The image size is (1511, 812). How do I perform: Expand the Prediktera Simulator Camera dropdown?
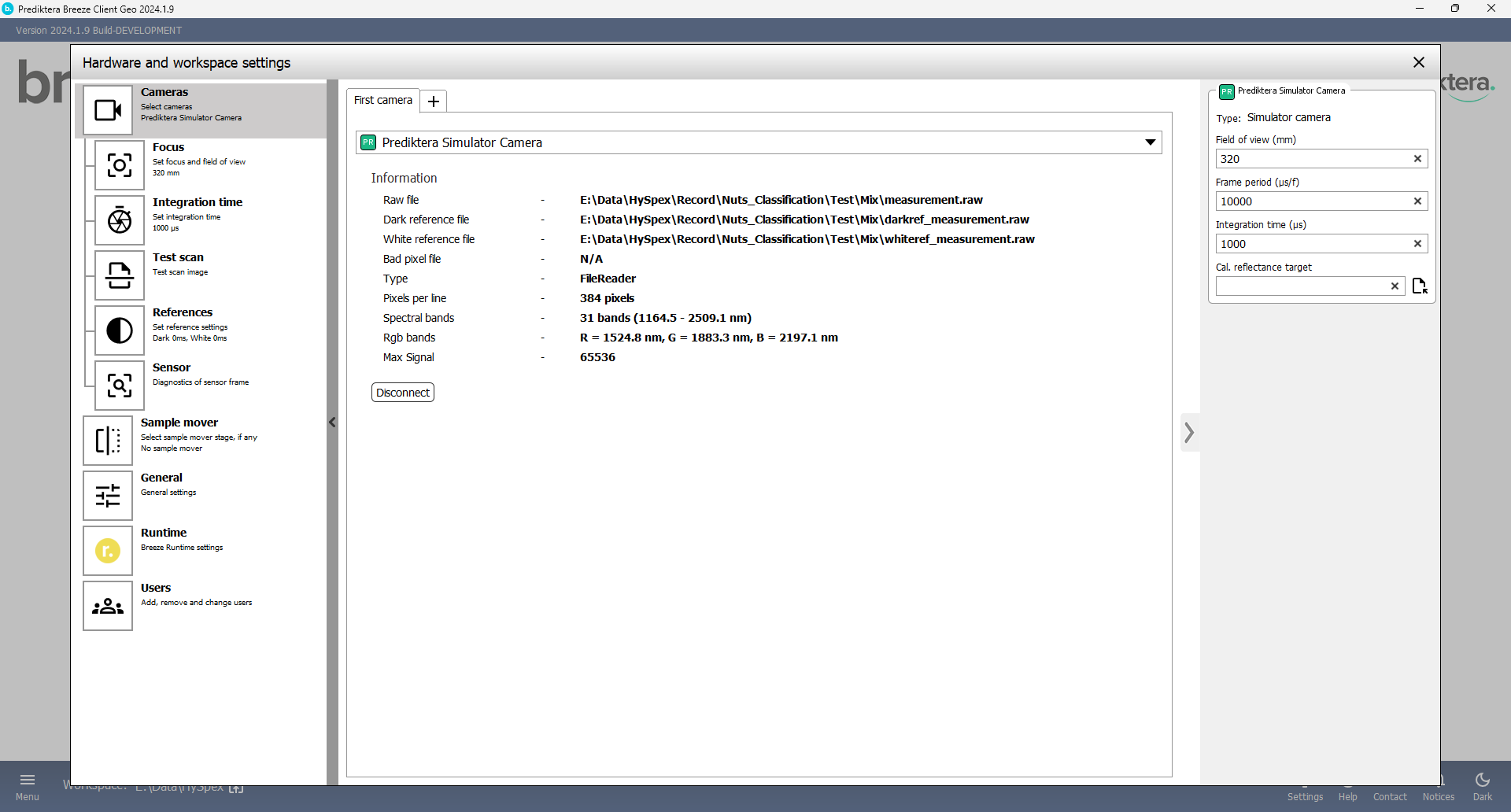[1150, 142]
